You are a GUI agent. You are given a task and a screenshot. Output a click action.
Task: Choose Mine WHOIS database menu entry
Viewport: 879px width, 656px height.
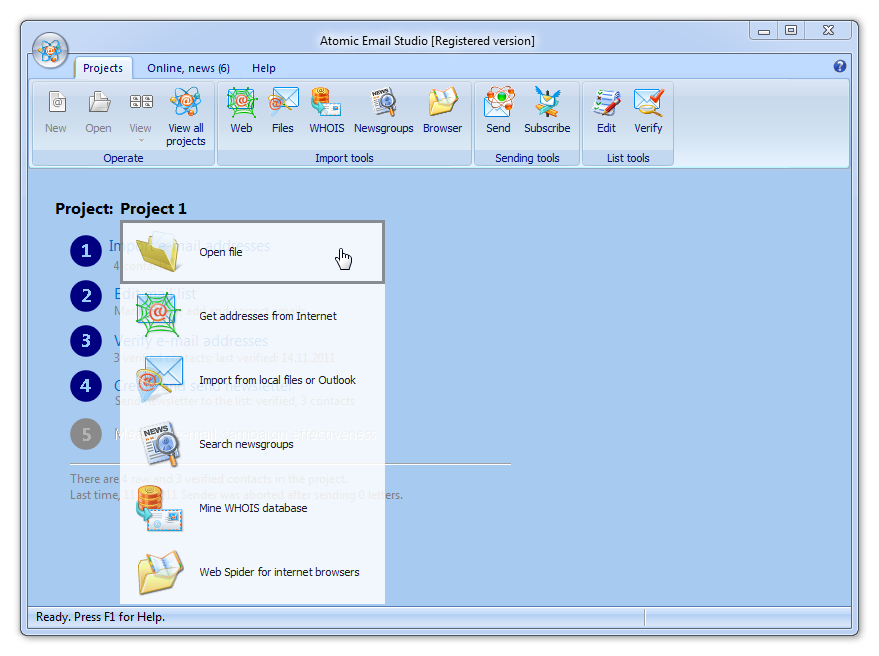click(x=252, y=508)
